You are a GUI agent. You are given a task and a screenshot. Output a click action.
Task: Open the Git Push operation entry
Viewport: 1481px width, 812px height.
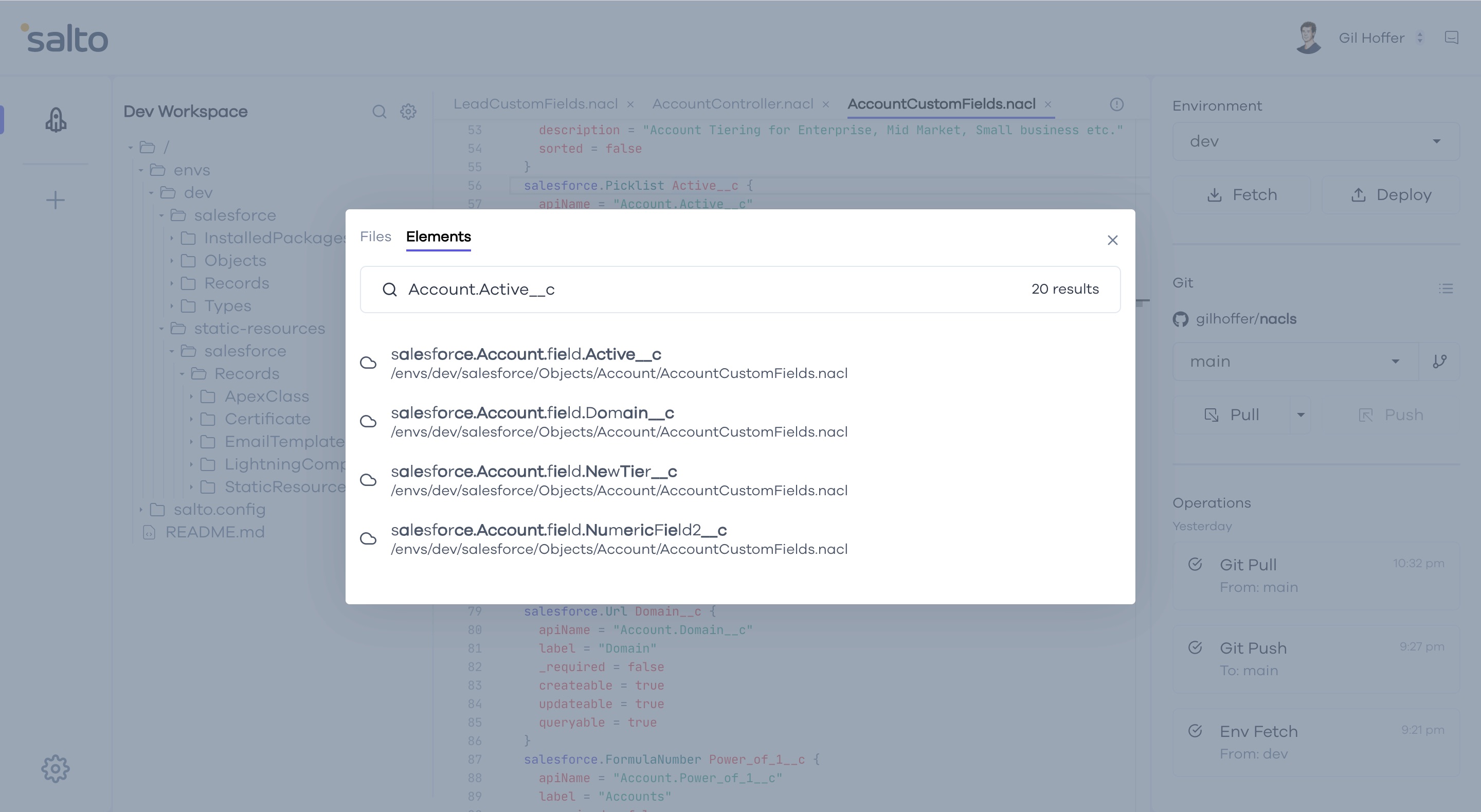pos(1315,659)
